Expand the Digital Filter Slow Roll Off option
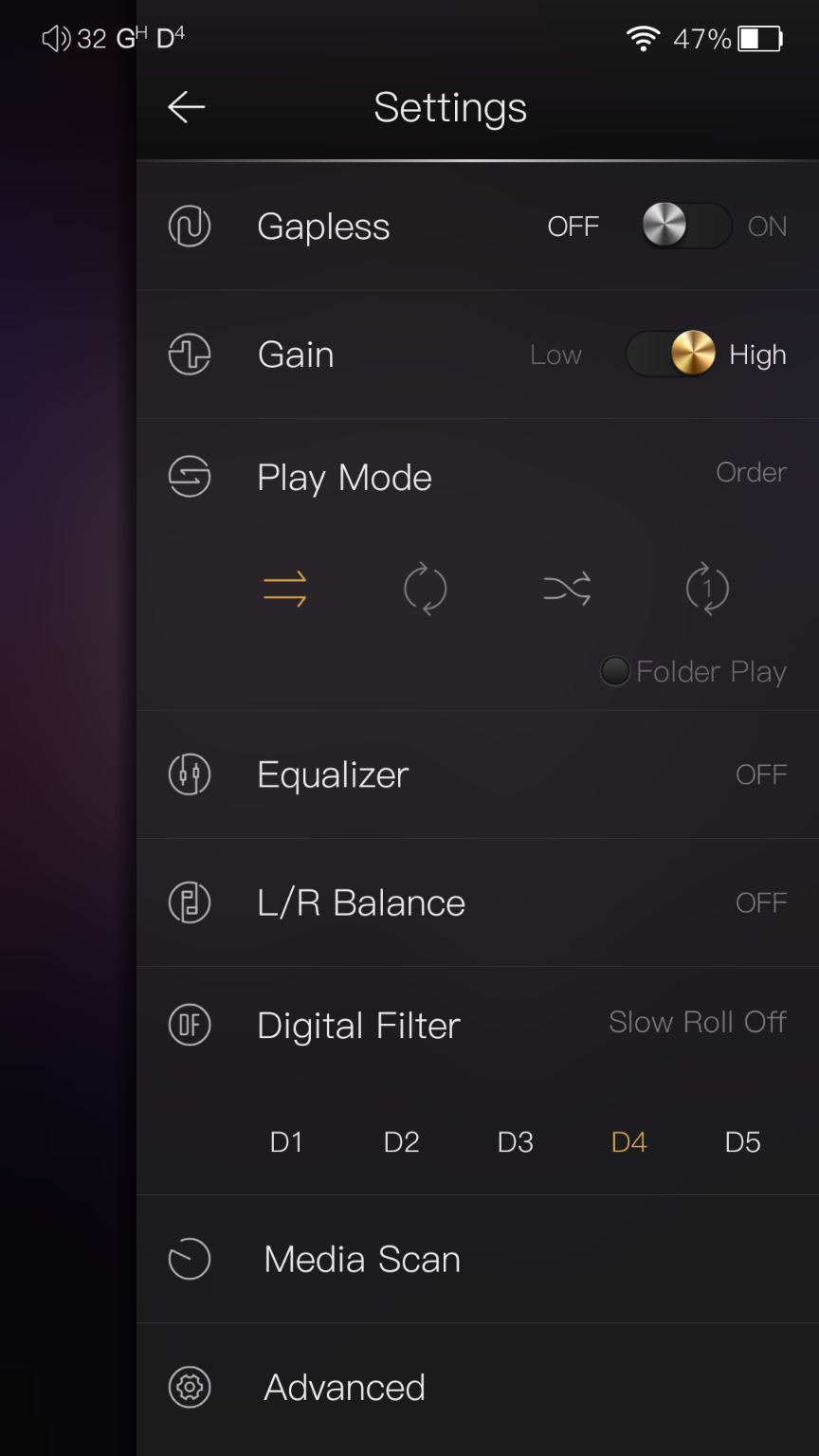 point(697,1022)
